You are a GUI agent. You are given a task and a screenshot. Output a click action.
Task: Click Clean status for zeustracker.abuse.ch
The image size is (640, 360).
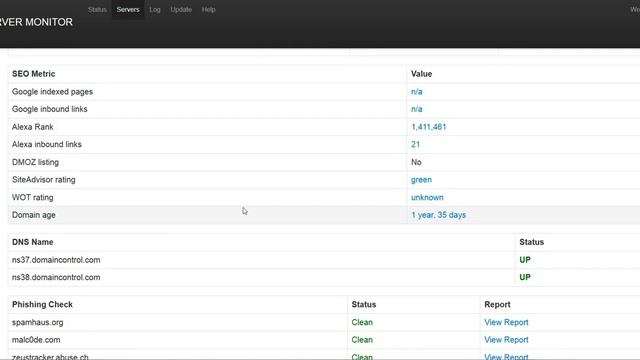point(362,357)
